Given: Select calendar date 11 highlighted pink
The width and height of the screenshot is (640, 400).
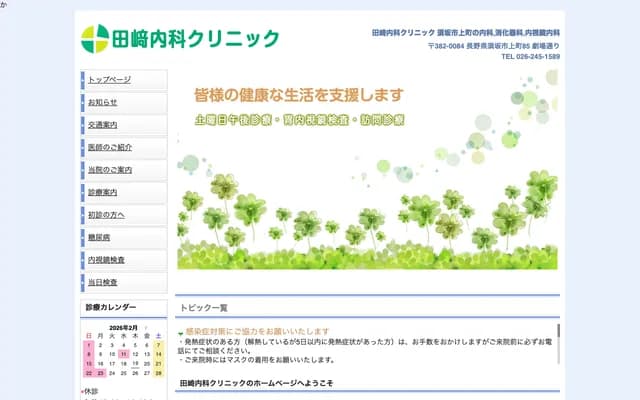Looking at the screenshot, I should coord(124,354).
